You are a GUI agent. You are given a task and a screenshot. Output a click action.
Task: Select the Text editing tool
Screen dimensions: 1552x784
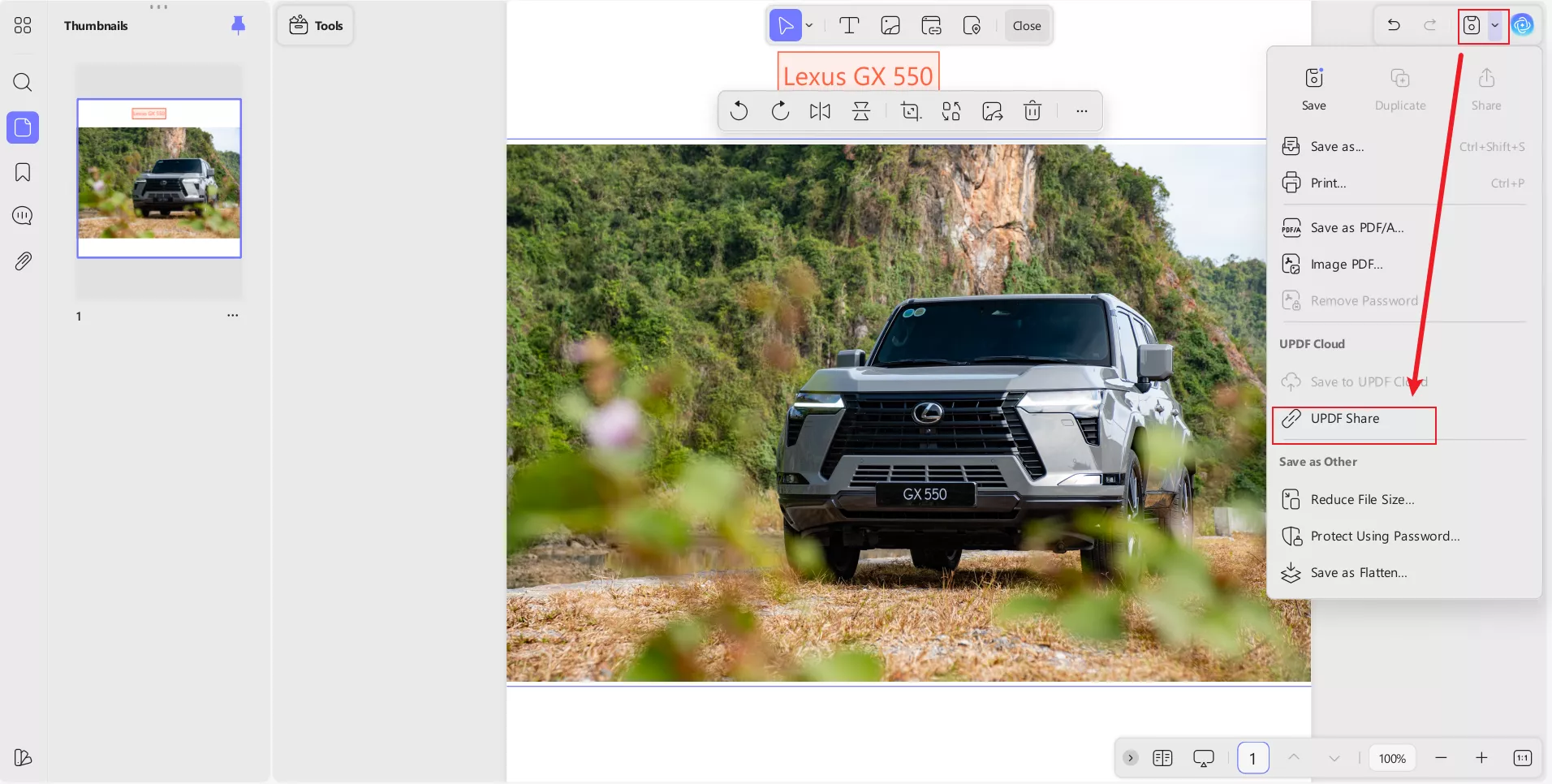(x=849, y=25)
